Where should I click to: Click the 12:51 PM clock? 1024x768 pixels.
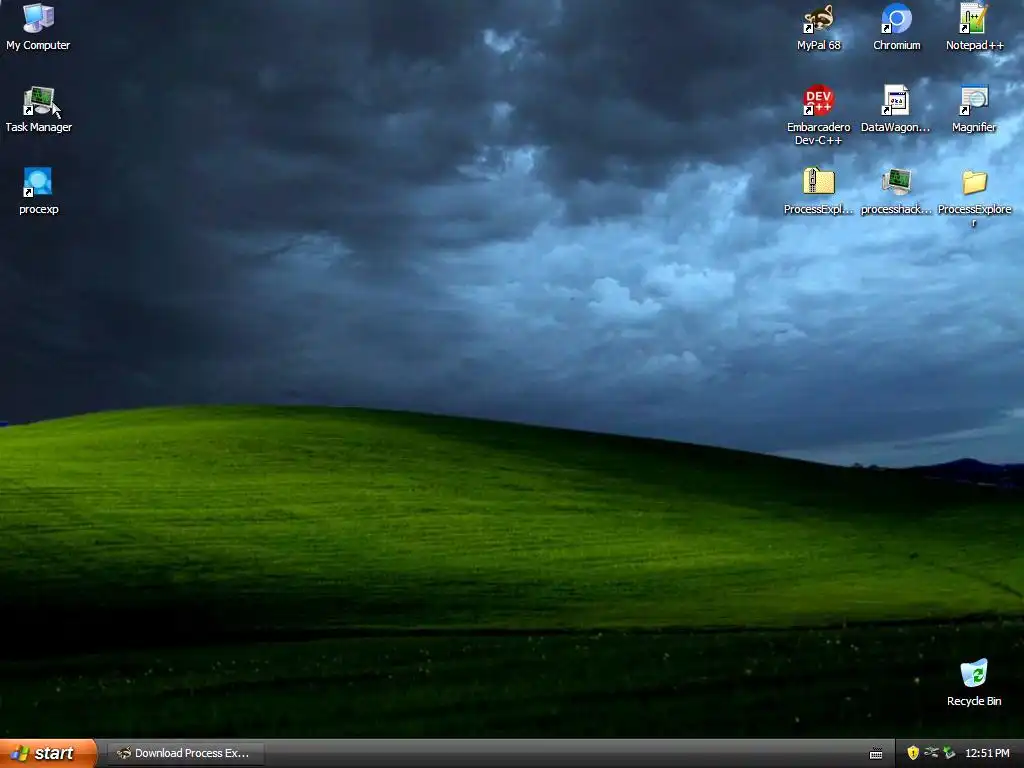click(x=987, y=754)
